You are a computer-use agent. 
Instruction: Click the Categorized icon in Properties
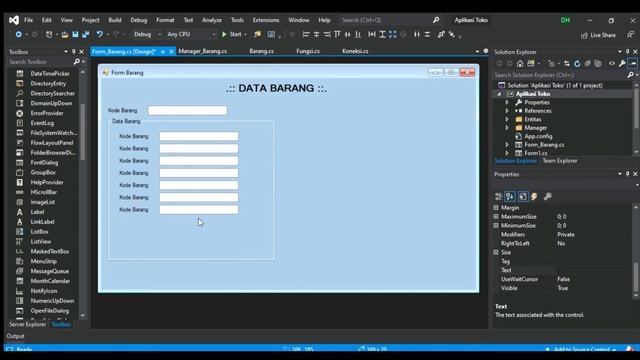[x=498, y=197]
